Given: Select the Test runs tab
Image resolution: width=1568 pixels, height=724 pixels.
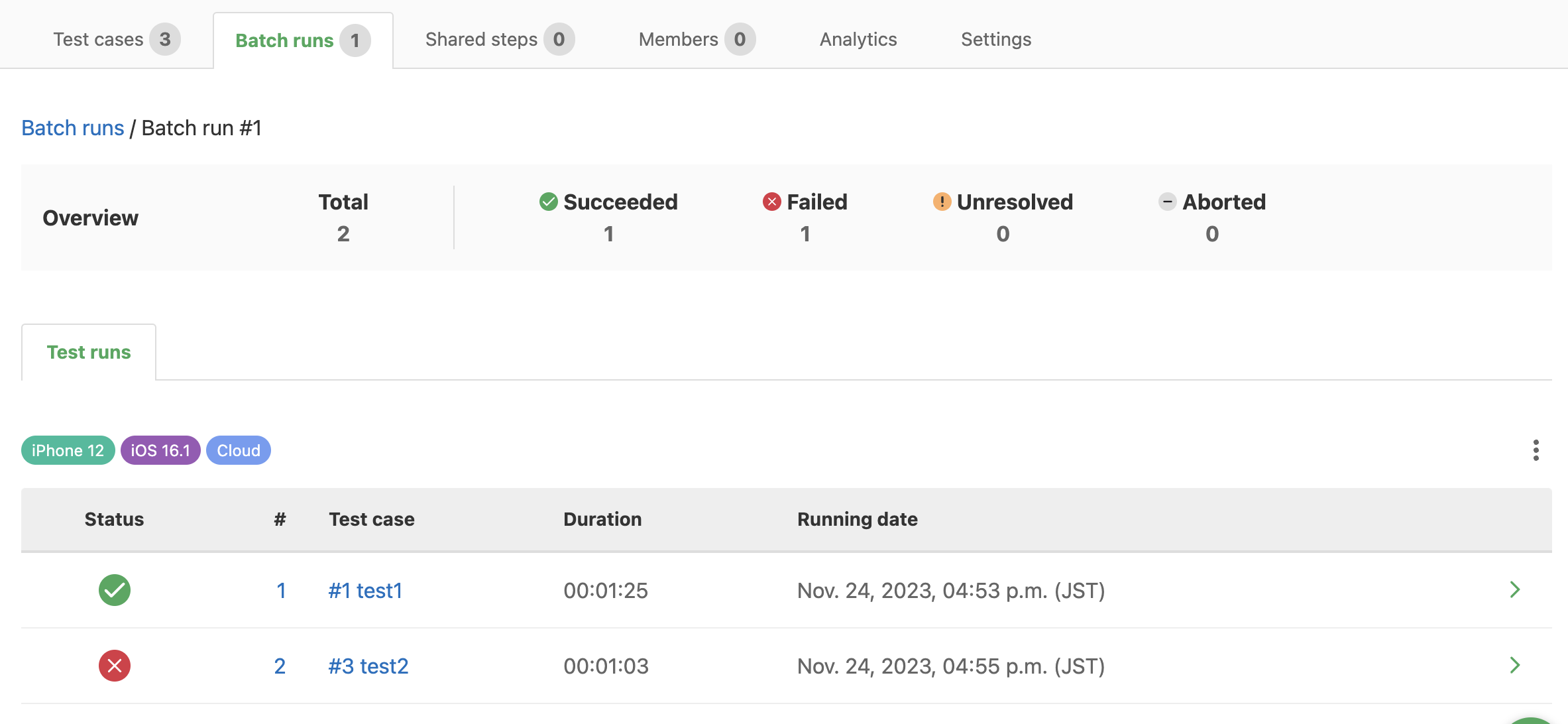Looking at the screenshot, I should pyautogui.click(x=89, y=352).
